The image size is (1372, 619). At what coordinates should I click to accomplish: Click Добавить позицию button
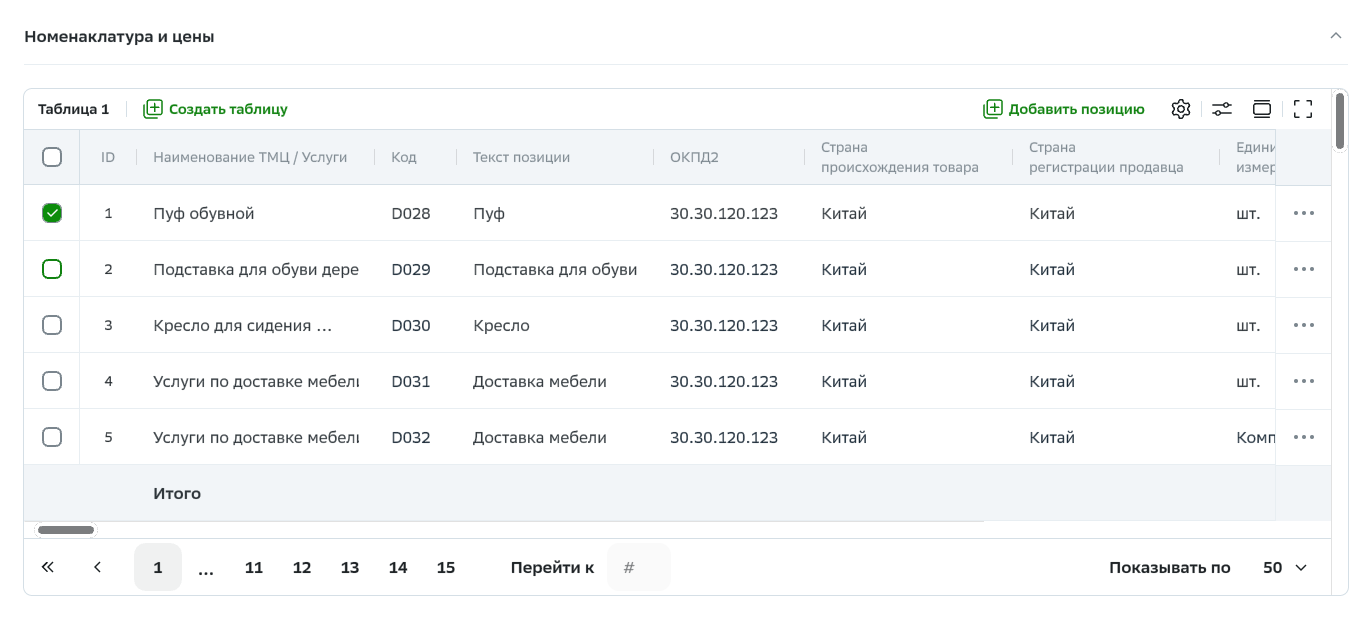click(x=1064, y=109)
